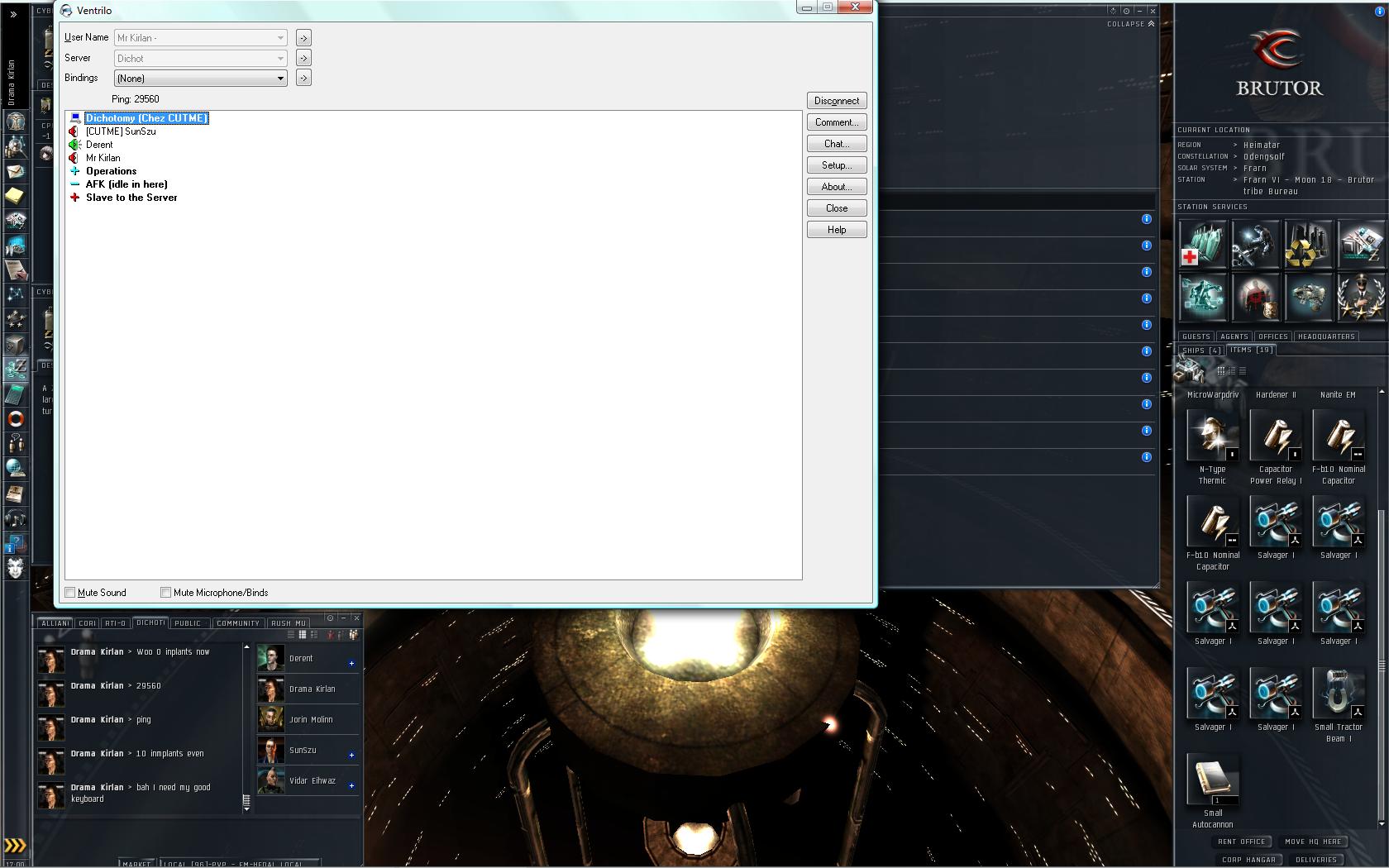This screenshot has height=868, width=1389.
Task: Select the Dichotomy (Chez CUTME) server node
Action: (147, 118)
